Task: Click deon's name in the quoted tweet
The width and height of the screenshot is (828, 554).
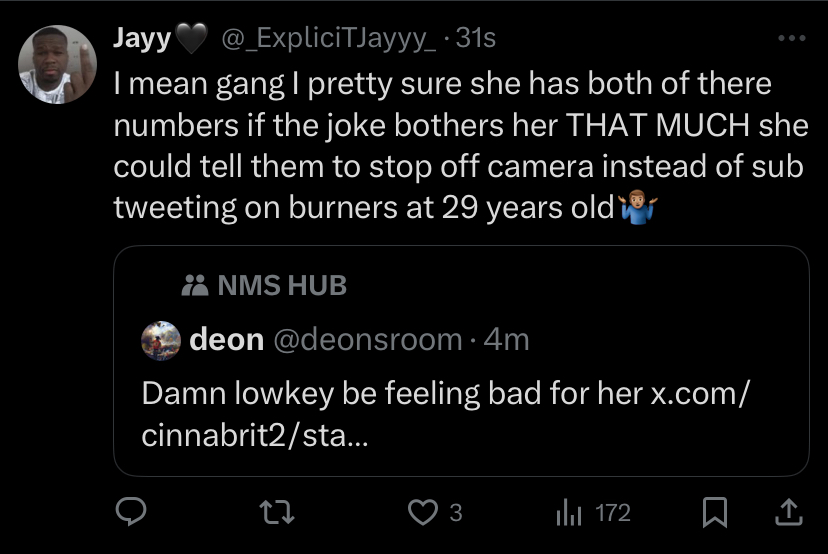Action: [226, 340]
